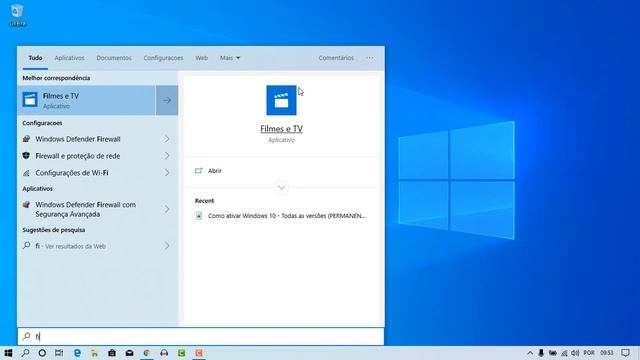Open Task View on the taskbar
Screen dimensions: 640x360
pos(59,353)
